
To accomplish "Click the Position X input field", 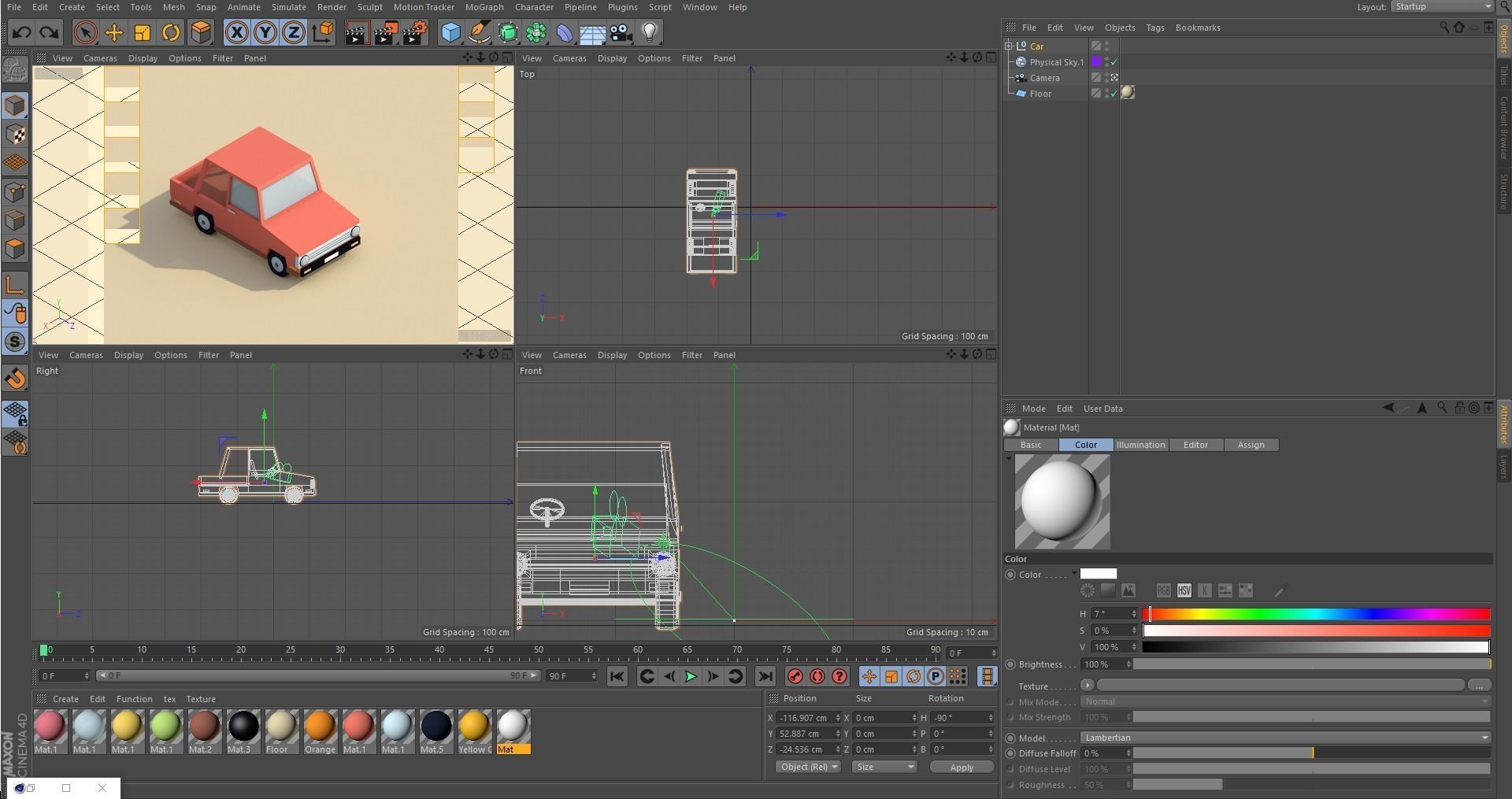I will (x=808, y=718).
